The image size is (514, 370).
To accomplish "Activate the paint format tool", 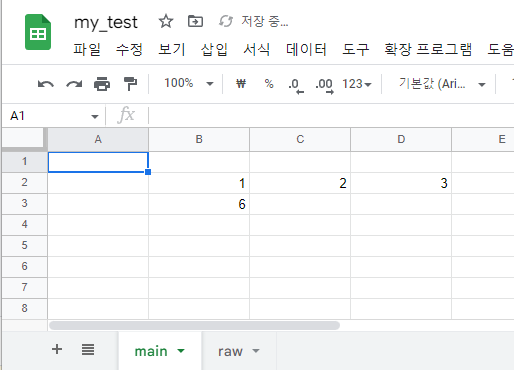I will coord(130,84).
